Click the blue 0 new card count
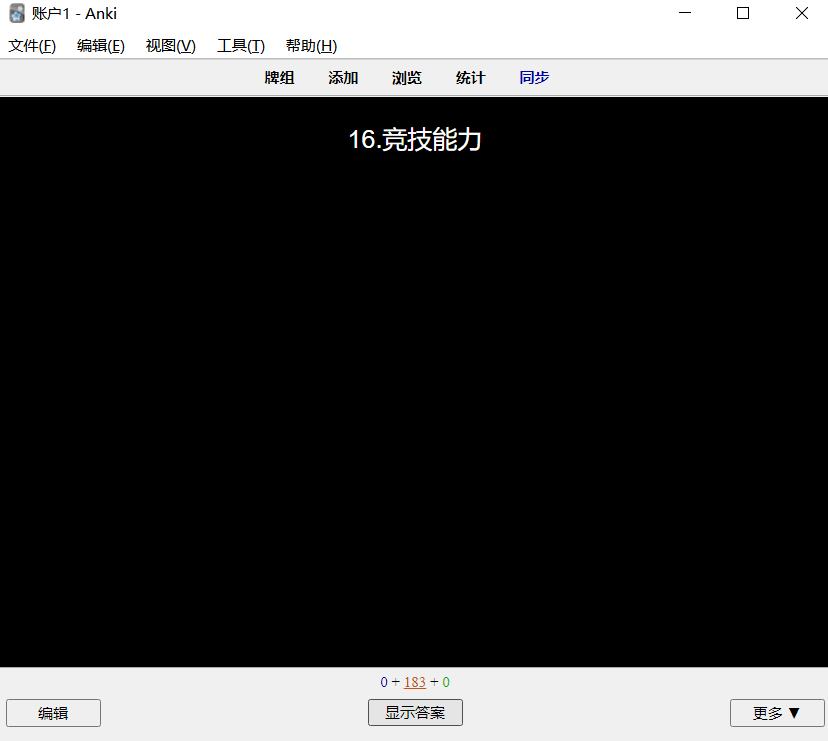The width and height of the screenshot is (828, 741). (x=384, y=682)
